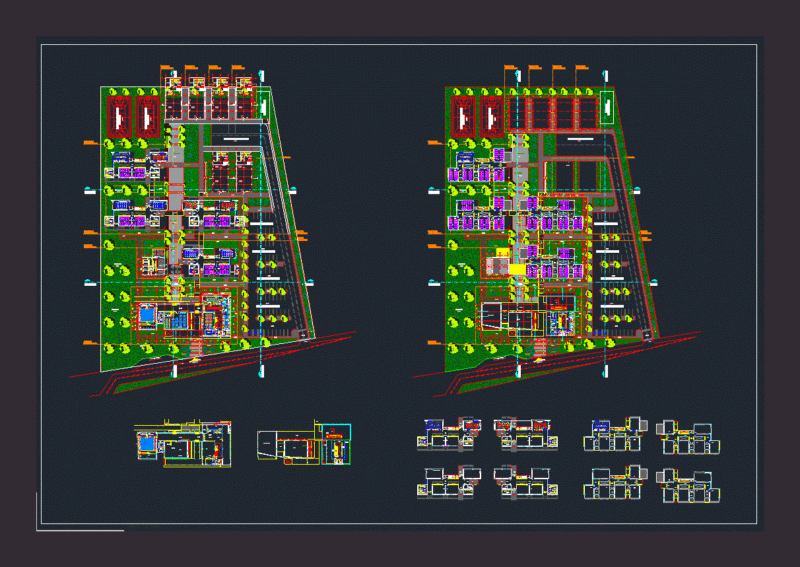Pick the top-left floor plan in the bottom-right group
Screen dimensions: 800x567
pyautogui.click(x=449, y=434)
